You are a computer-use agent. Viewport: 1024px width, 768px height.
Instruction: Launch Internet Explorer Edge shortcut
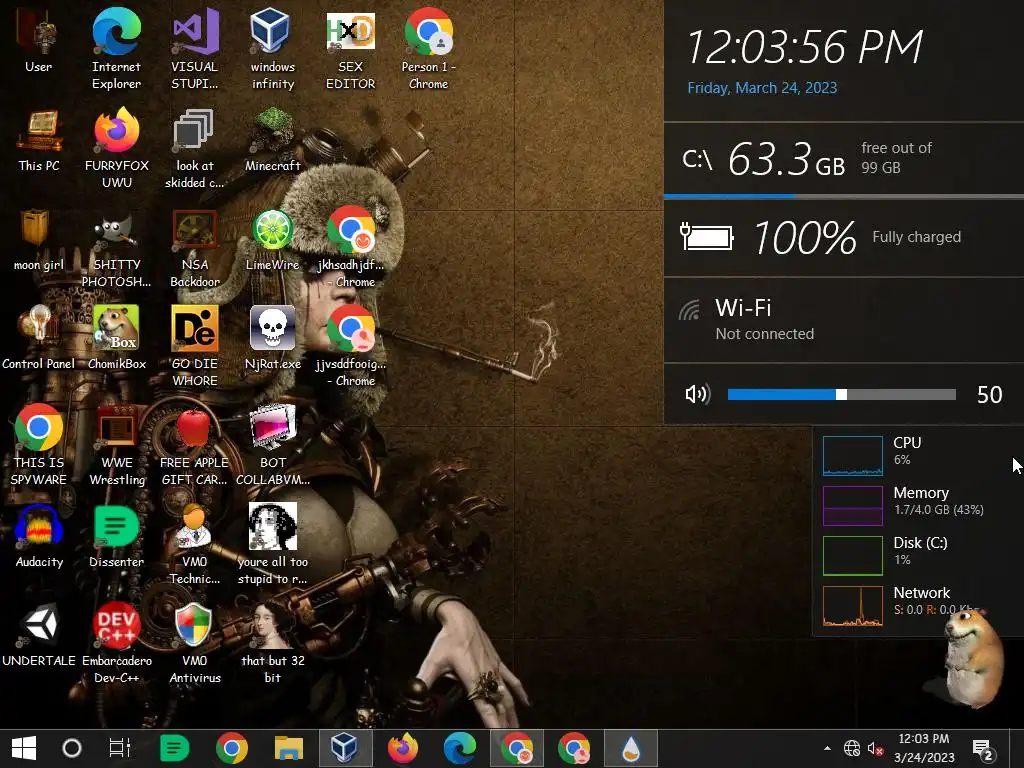pyautogui.click(x=116, y=49)
